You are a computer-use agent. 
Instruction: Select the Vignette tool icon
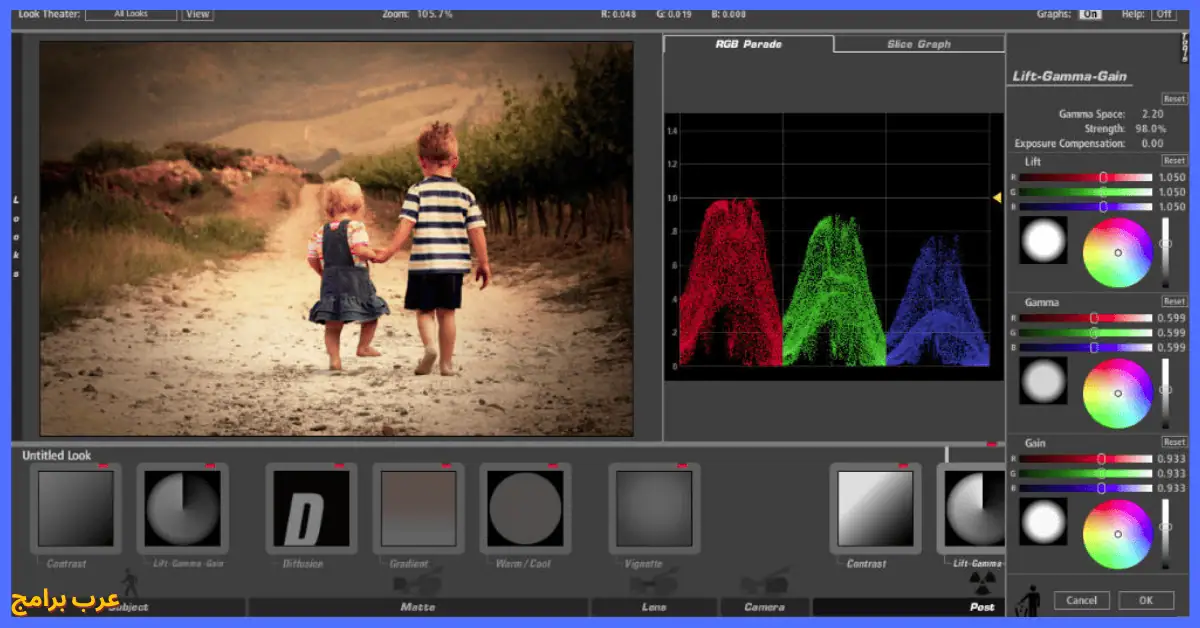[x=654, y=508]
